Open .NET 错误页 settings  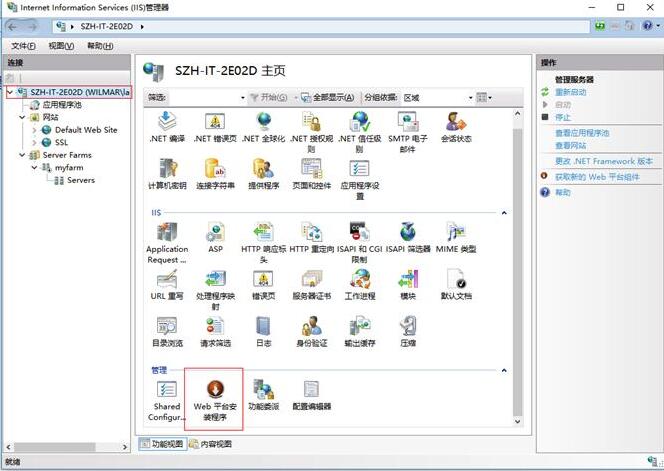(x=215, y=126)
